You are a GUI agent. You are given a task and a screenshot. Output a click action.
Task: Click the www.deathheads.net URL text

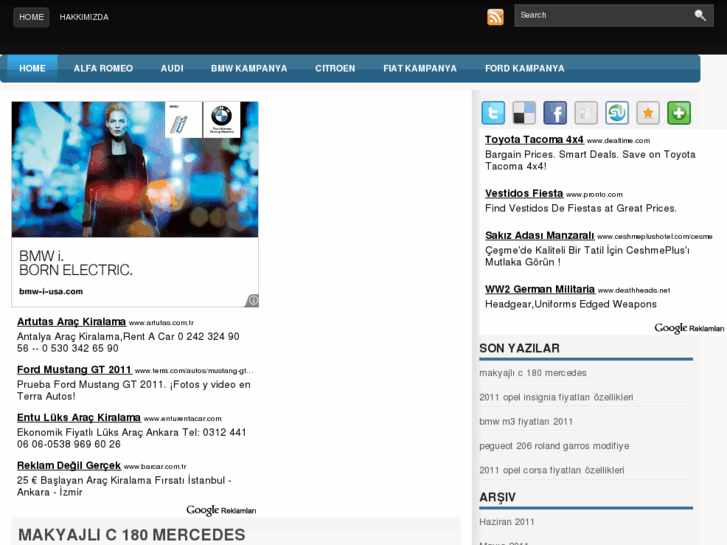(634, 290)
